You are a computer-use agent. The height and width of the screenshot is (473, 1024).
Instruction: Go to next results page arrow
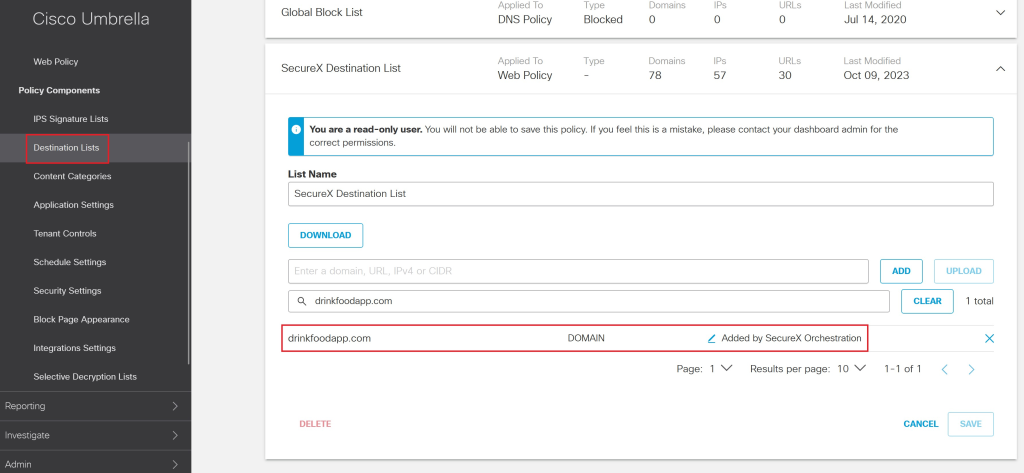(971, 369)
